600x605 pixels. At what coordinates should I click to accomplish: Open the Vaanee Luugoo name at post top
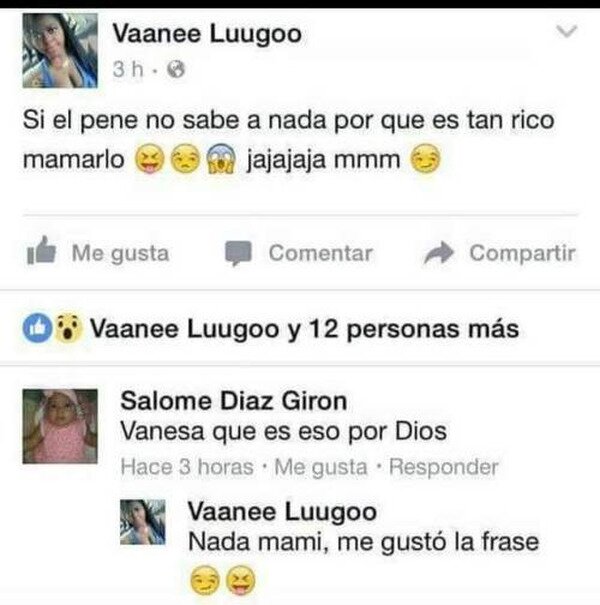(x=206, y=34)
